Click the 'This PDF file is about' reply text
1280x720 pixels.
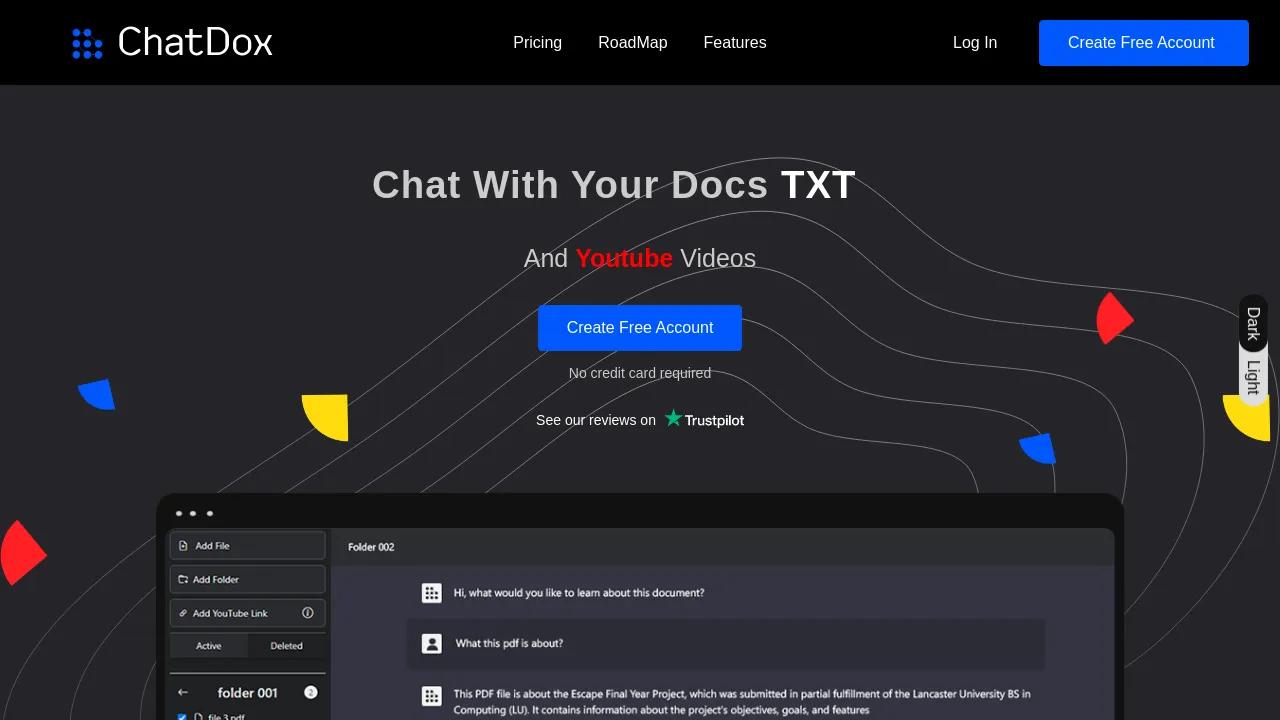742,701
